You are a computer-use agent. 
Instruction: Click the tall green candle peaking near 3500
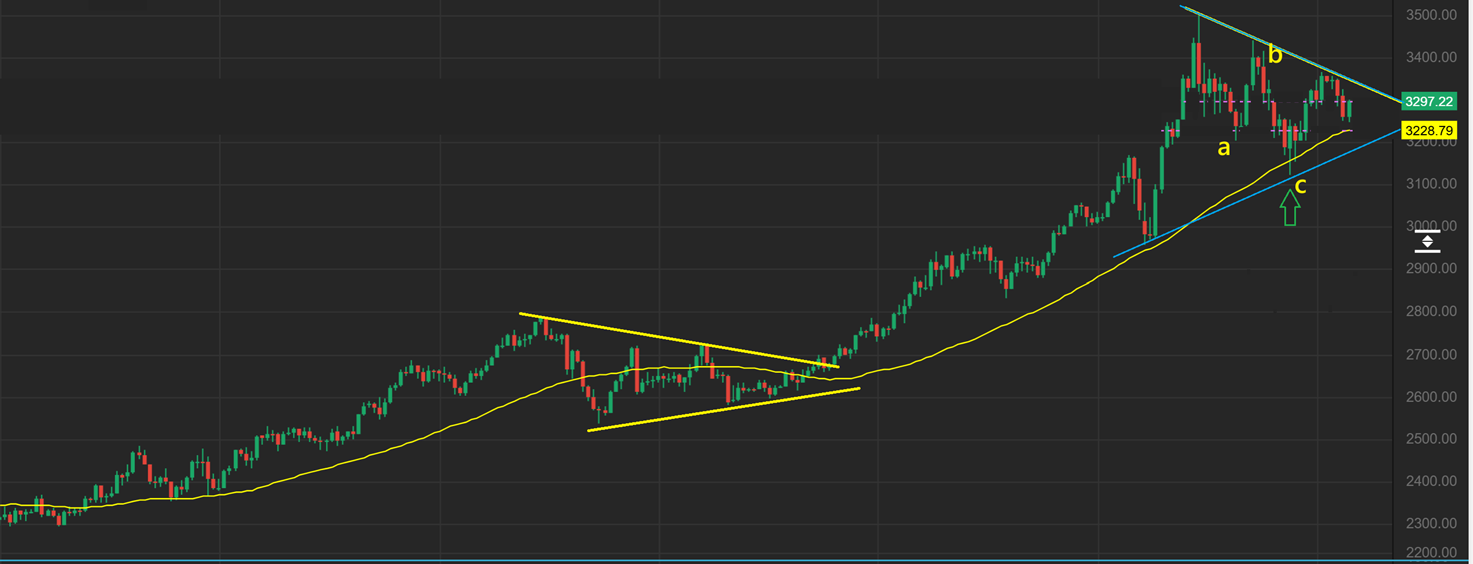1196,62
